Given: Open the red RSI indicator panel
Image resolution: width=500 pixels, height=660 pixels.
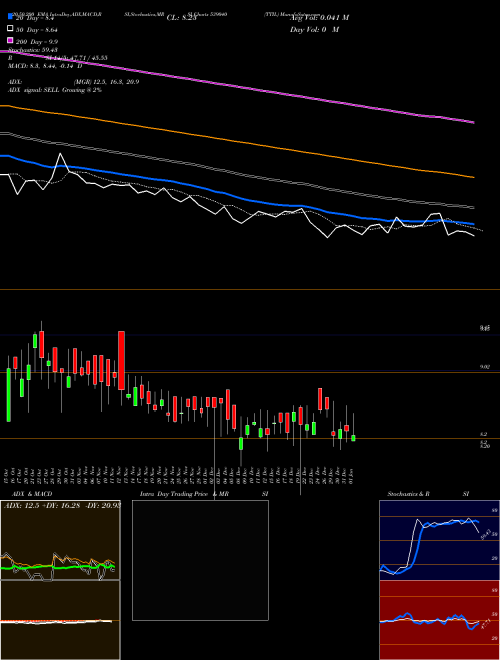Looking at the screenshot, I should [x=439, y=620].
